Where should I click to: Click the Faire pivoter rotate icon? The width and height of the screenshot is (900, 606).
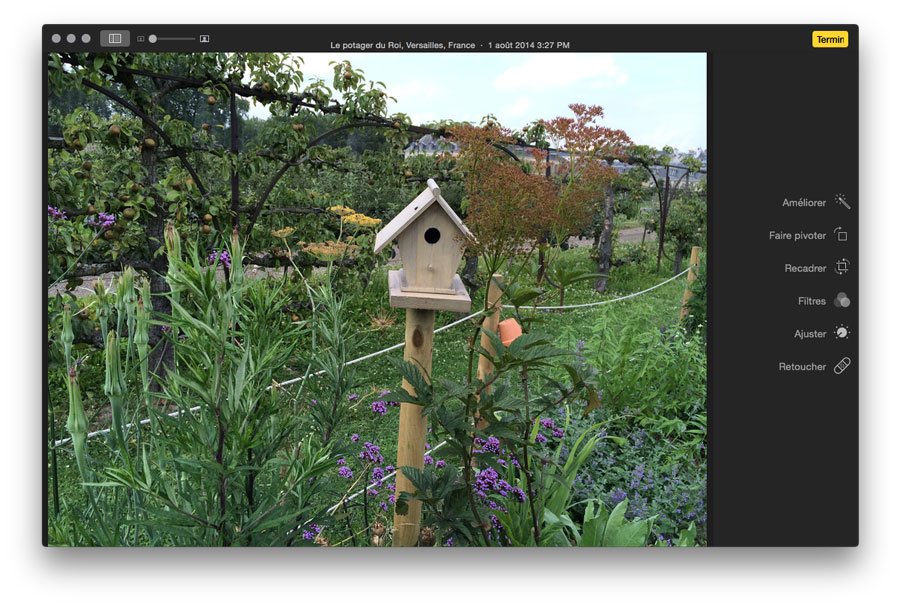841,234
